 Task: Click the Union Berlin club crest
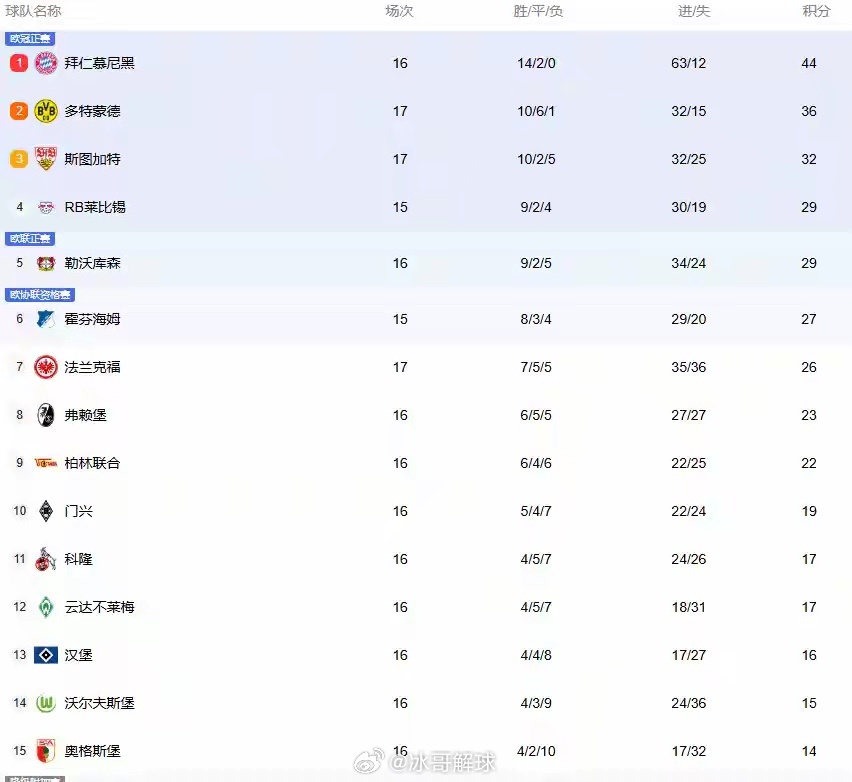(x=45, y=462)
